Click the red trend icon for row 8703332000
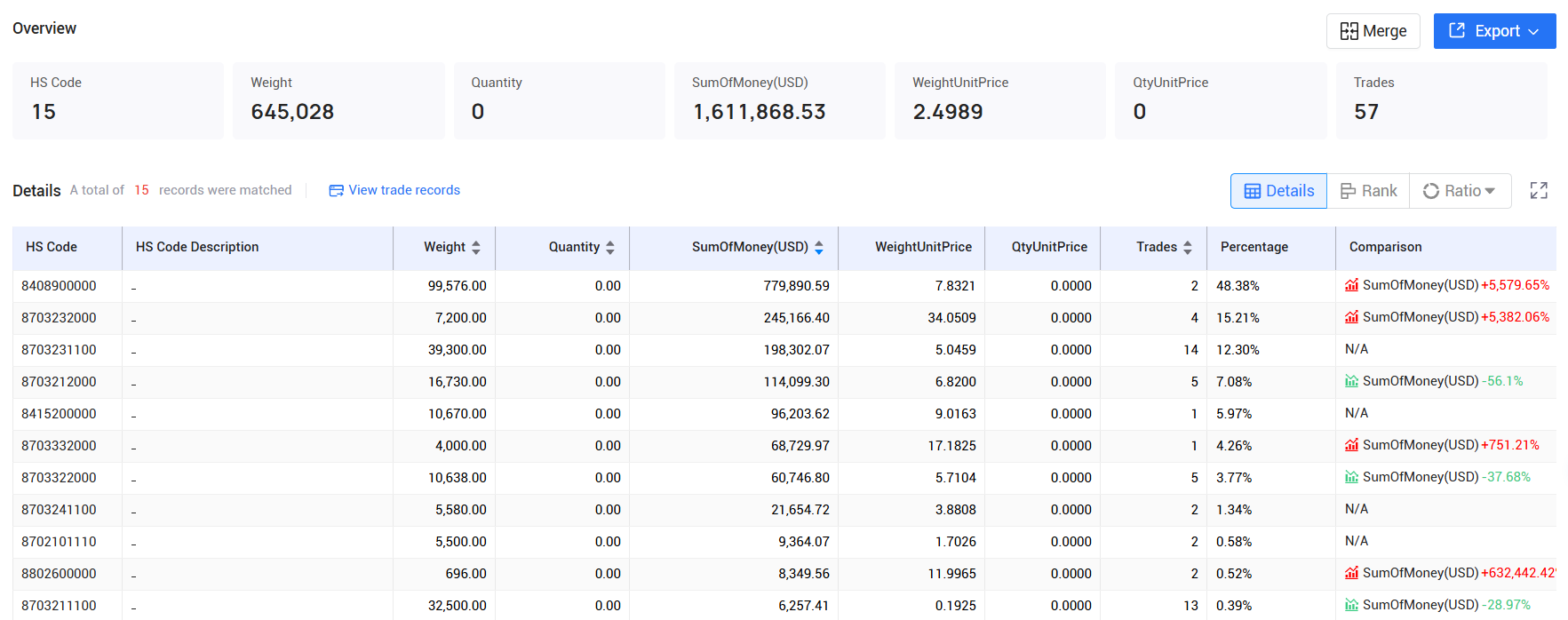1568x620 pixels. point(1351,445)
